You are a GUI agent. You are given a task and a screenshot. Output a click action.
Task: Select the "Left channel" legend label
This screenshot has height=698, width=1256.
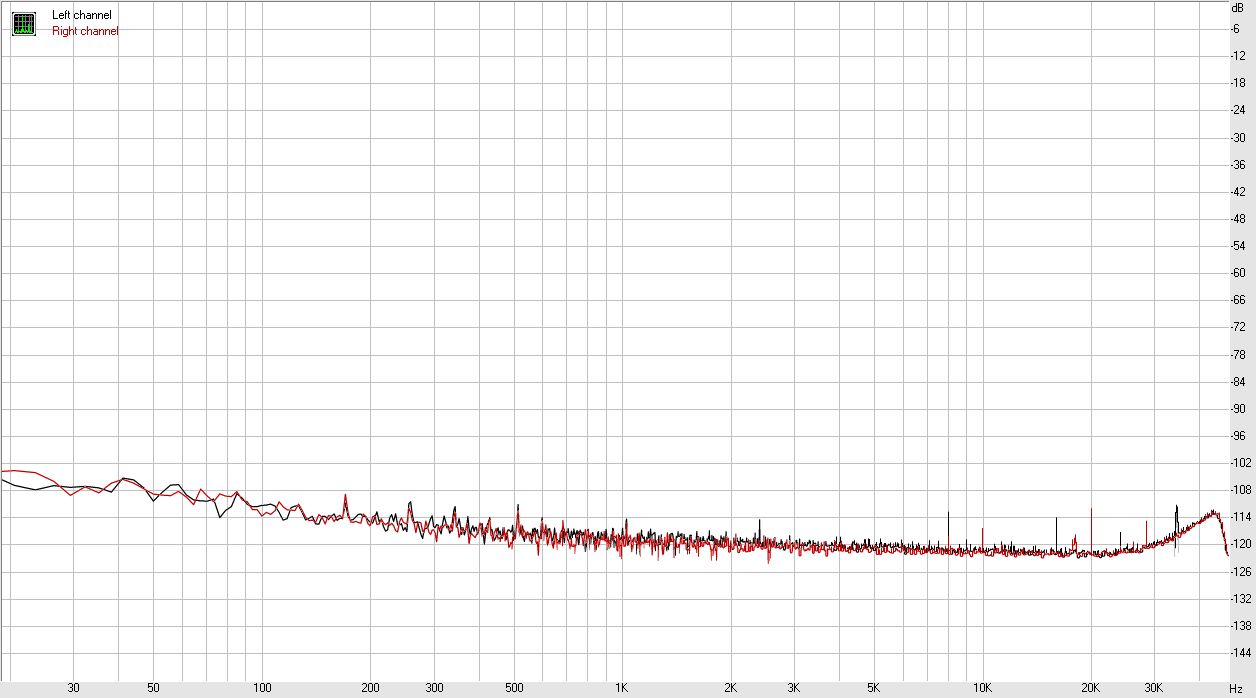tap(82, 15)
